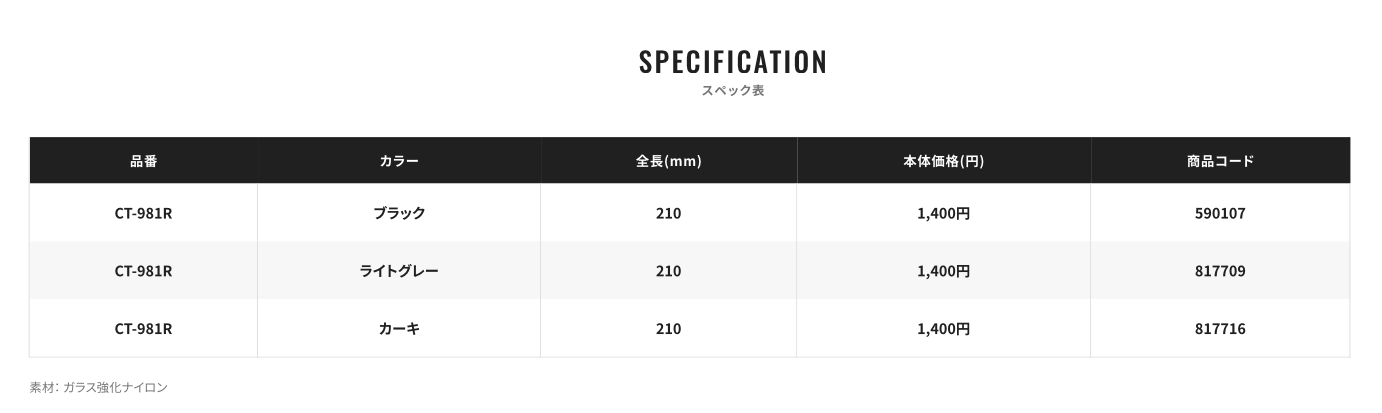Click the 210 length in ライトグレー row
This screenshot has width=1382, height=413.
click(x=669, y=271)
